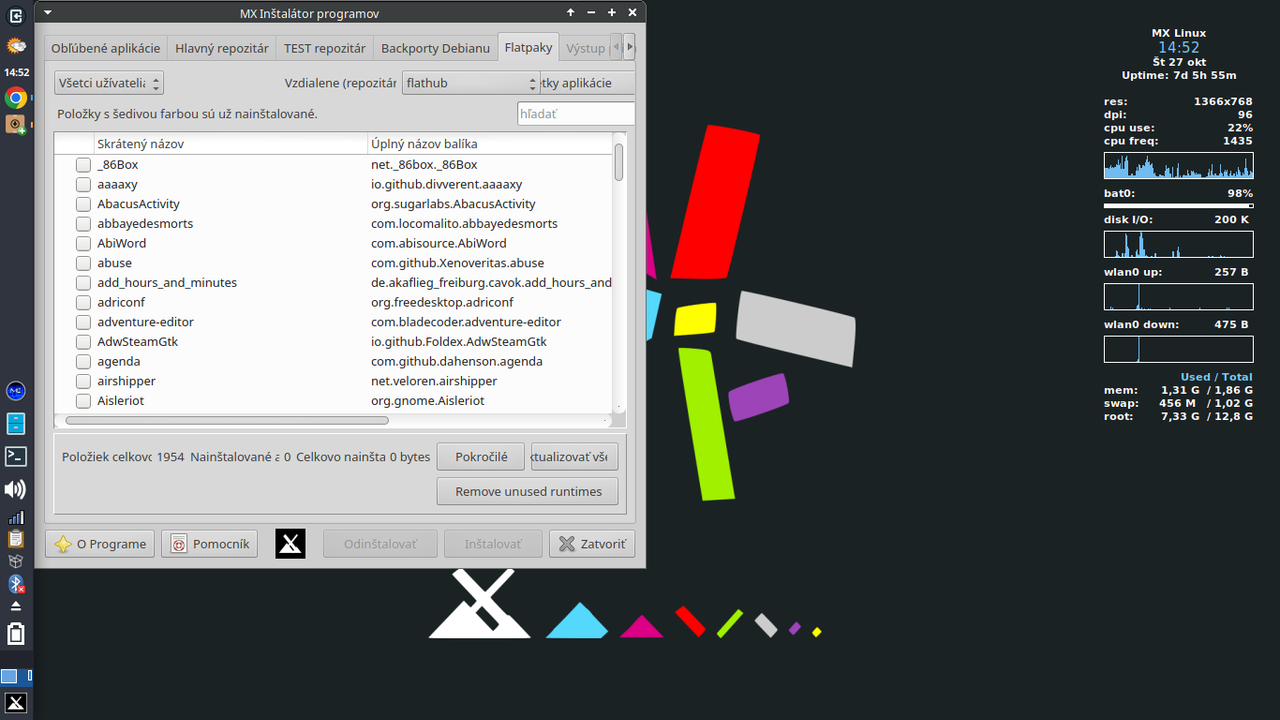Click the panel clock showing 14:52
1280x720 pixels.
coord(16,72)
